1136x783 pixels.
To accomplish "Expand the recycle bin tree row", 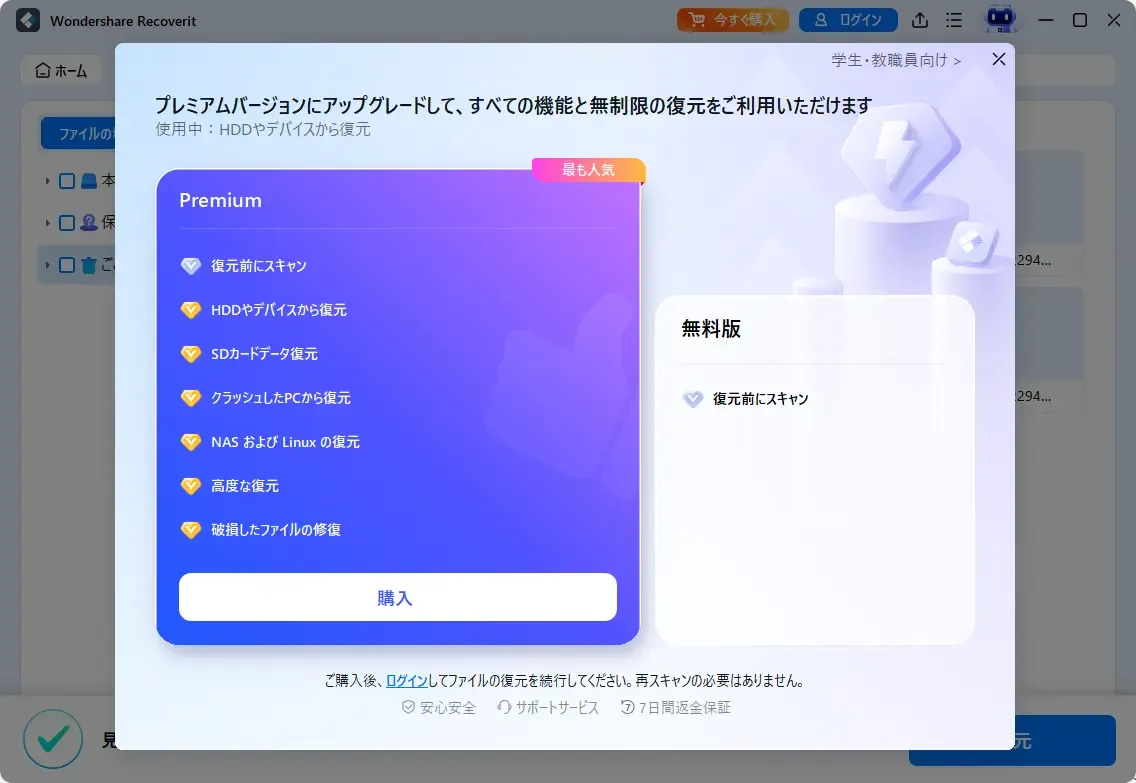I will click(47, 265).
